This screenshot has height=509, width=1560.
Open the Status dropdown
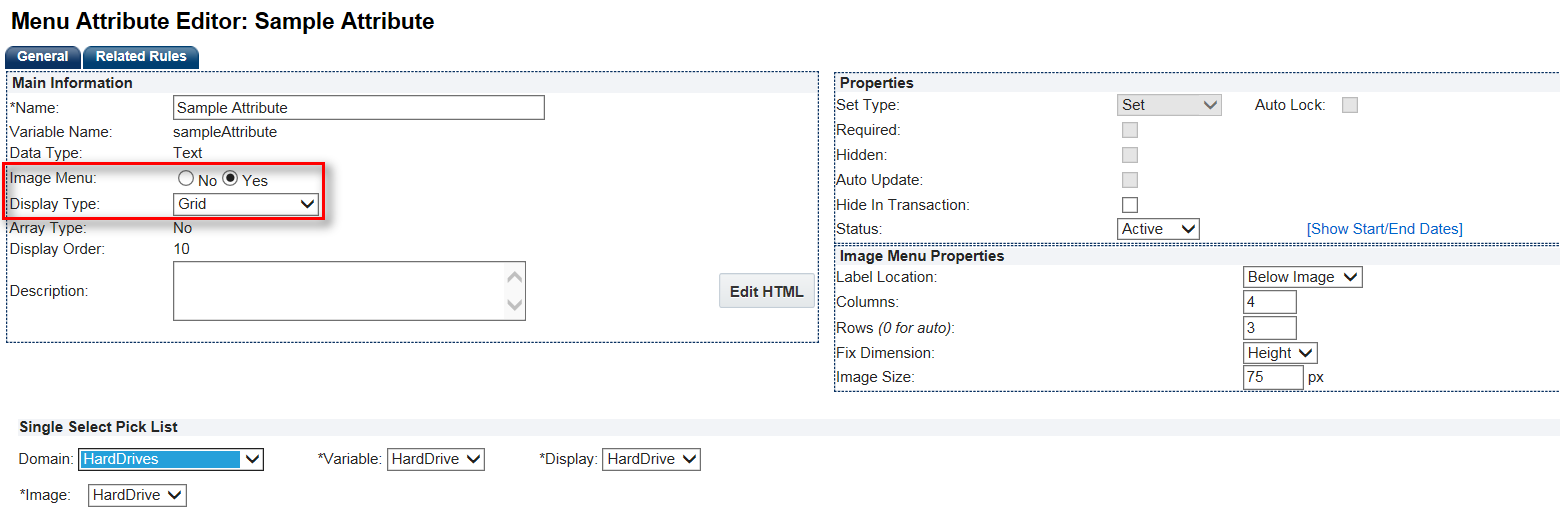click(x=1158, y=229)
